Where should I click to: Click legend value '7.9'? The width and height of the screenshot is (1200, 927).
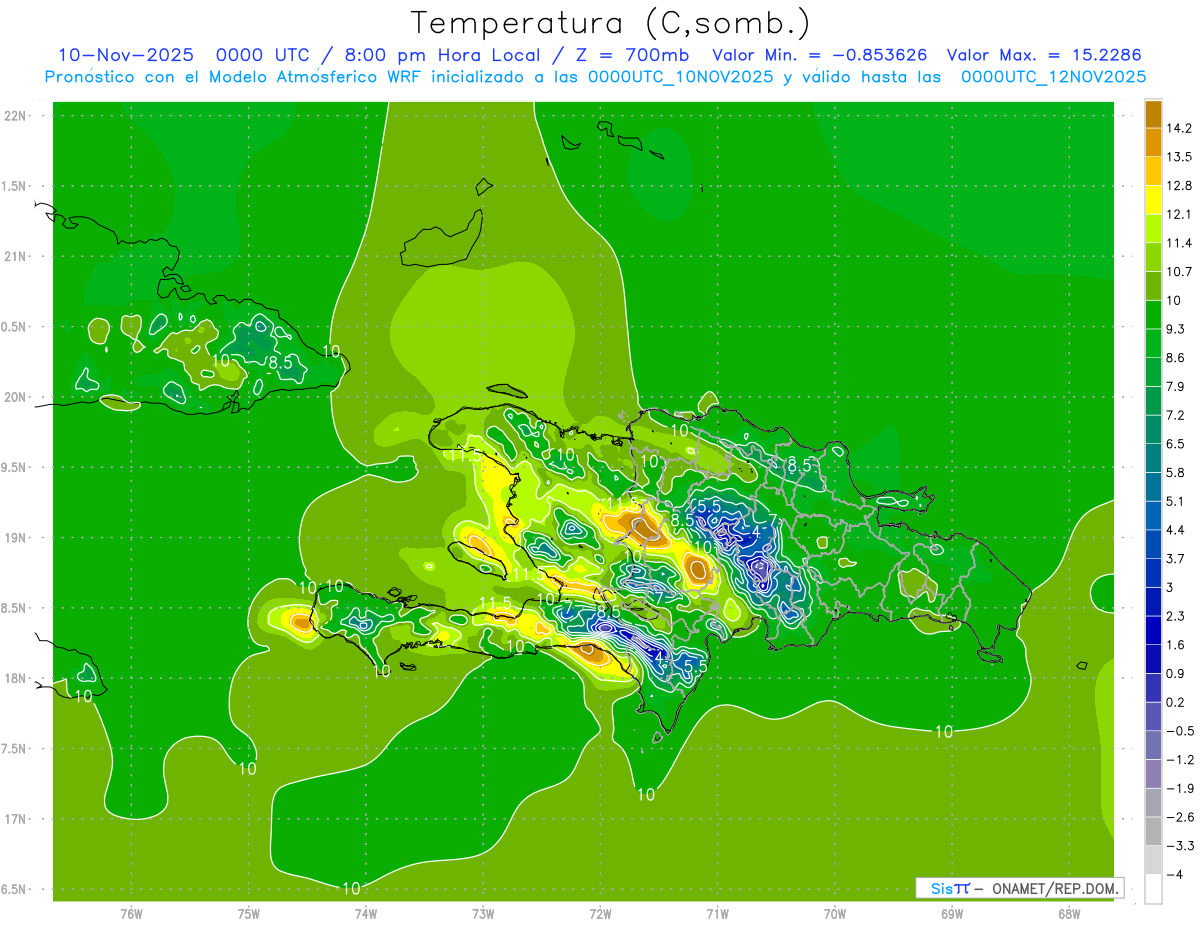click(1175, 387)
